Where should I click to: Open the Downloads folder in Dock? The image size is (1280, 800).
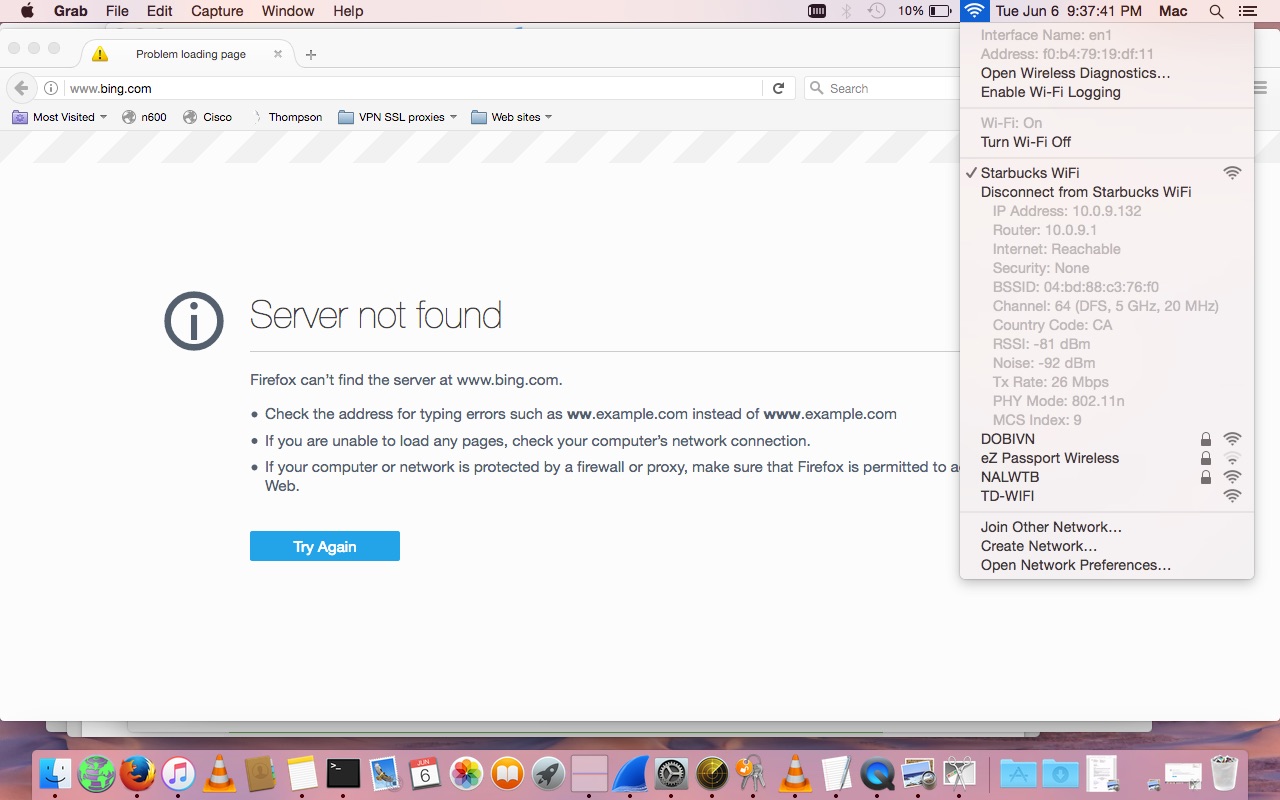click(1061, 773)
